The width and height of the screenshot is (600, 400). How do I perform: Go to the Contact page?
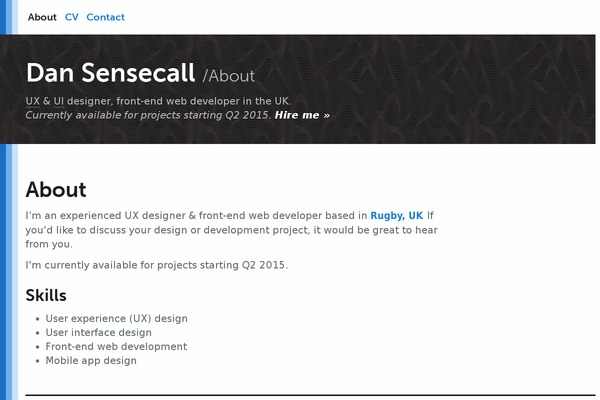105,17
